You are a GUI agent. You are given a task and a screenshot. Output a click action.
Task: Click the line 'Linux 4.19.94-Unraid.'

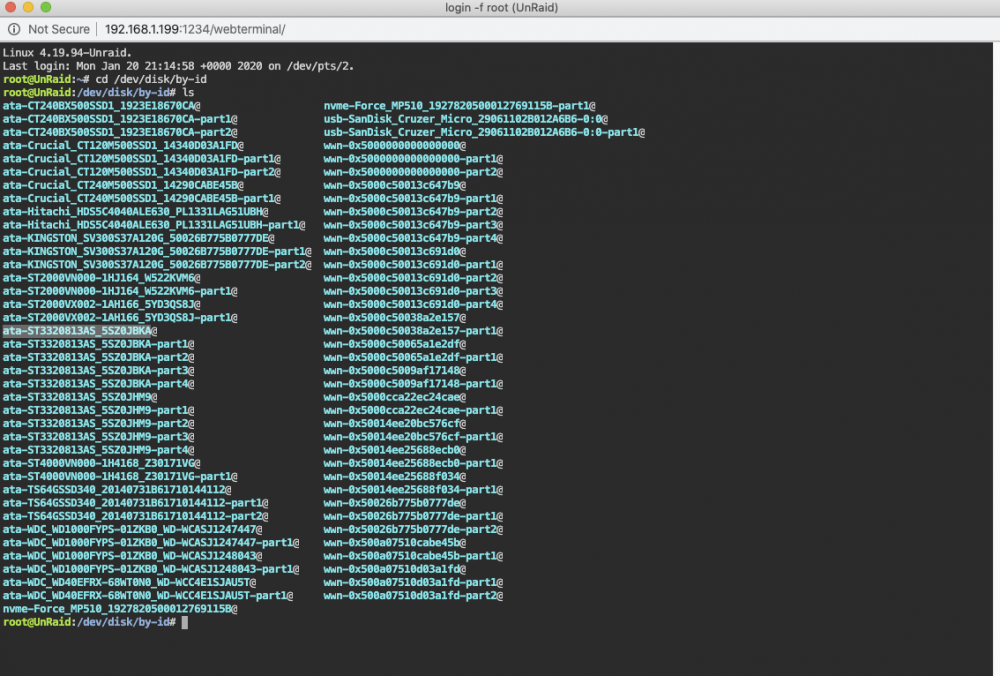[67, 53]
